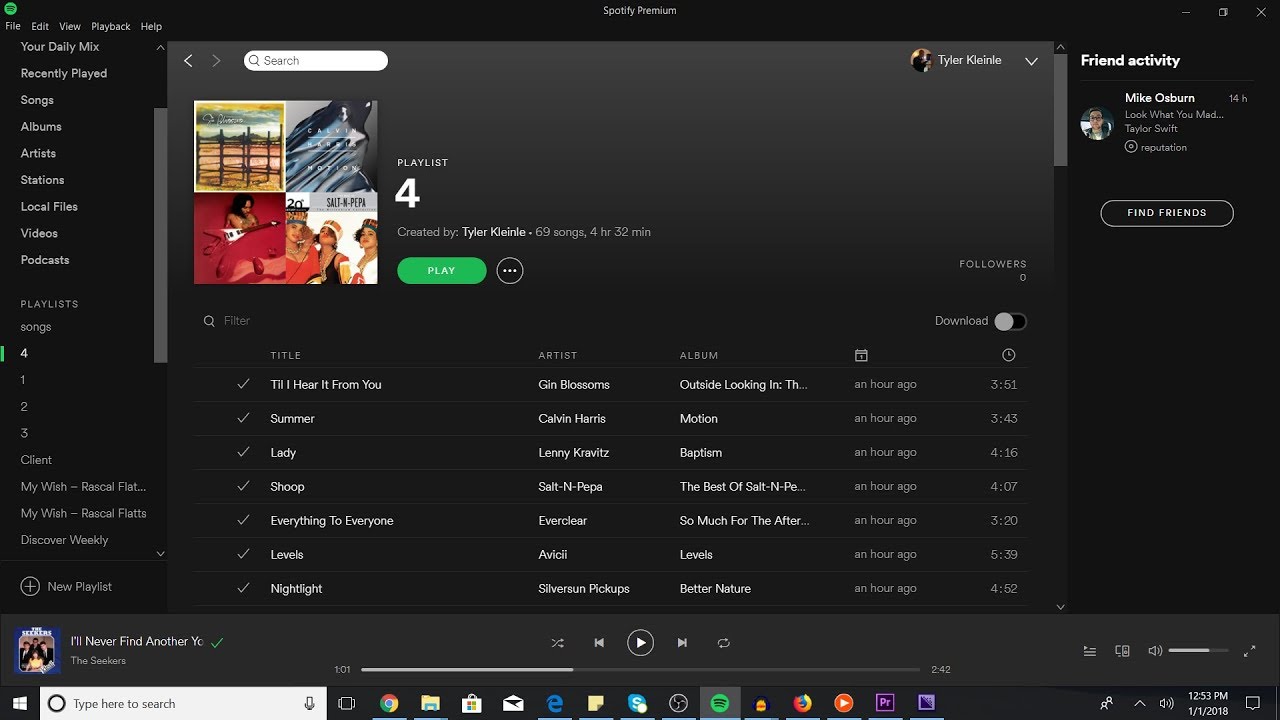Sort by duration clock icon

[x=1008, y=355]
